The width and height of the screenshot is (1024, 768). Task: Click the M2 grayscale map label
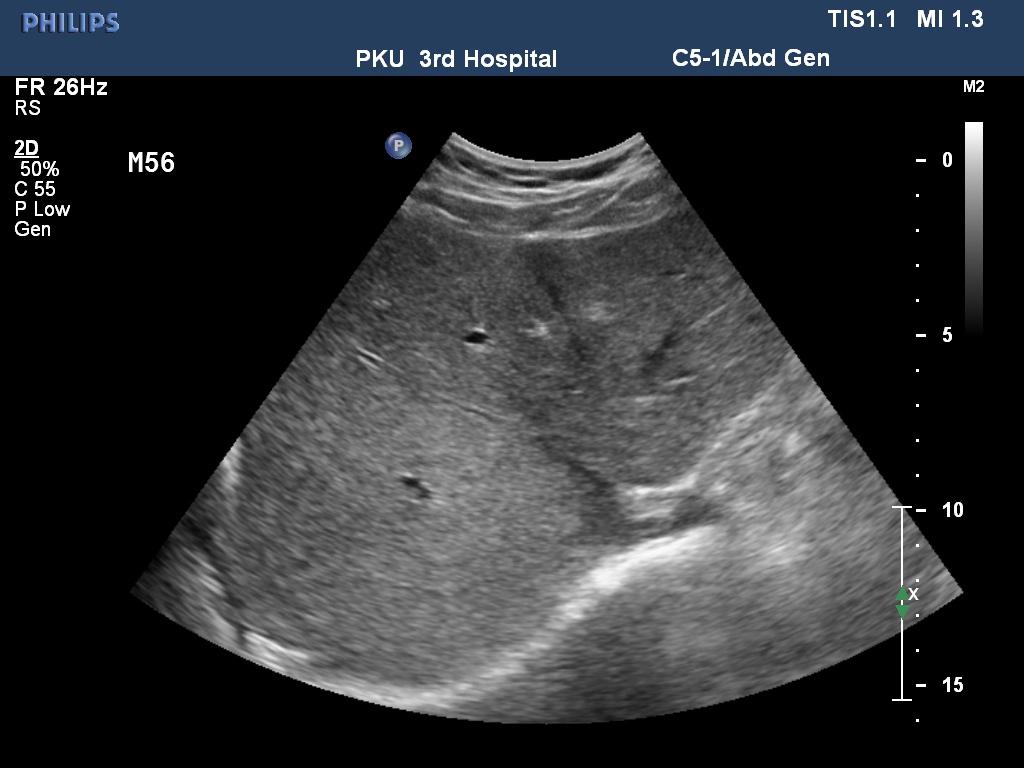(973, 87)
